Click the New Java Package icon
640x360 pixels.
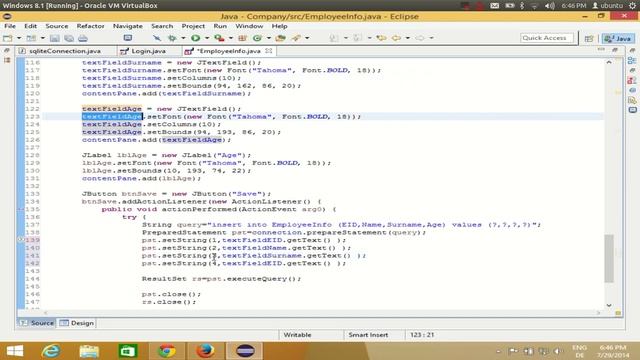click(242, 38)
